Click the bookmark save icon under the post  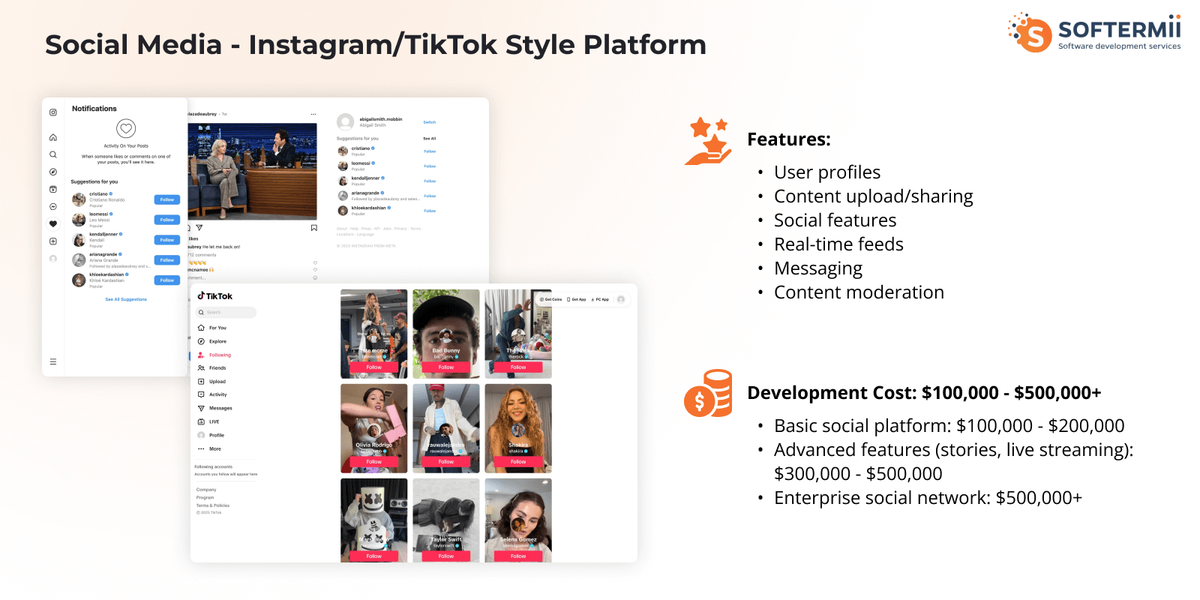(314, 228)
